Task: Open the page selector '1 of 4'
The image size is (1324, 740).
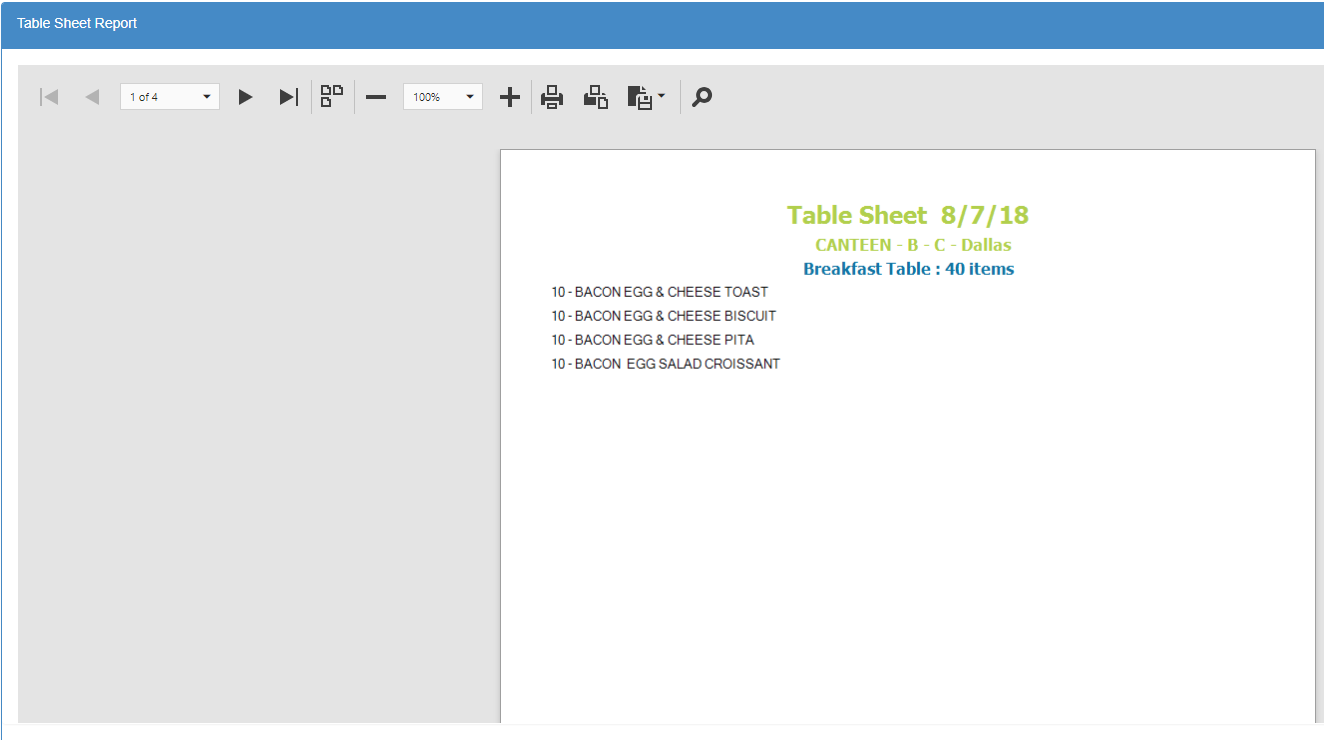Action: click(x=170, y=97)
